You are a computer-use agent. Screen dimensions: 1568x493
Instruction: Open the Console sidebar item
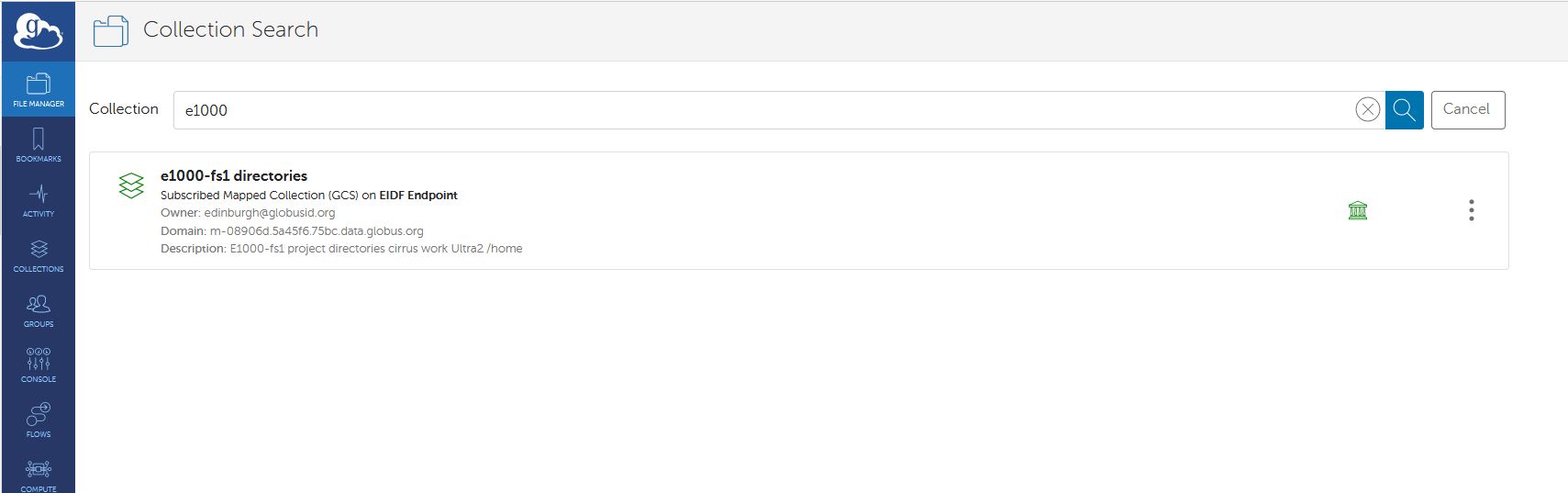pyautogui.click(x=39, y=365)
